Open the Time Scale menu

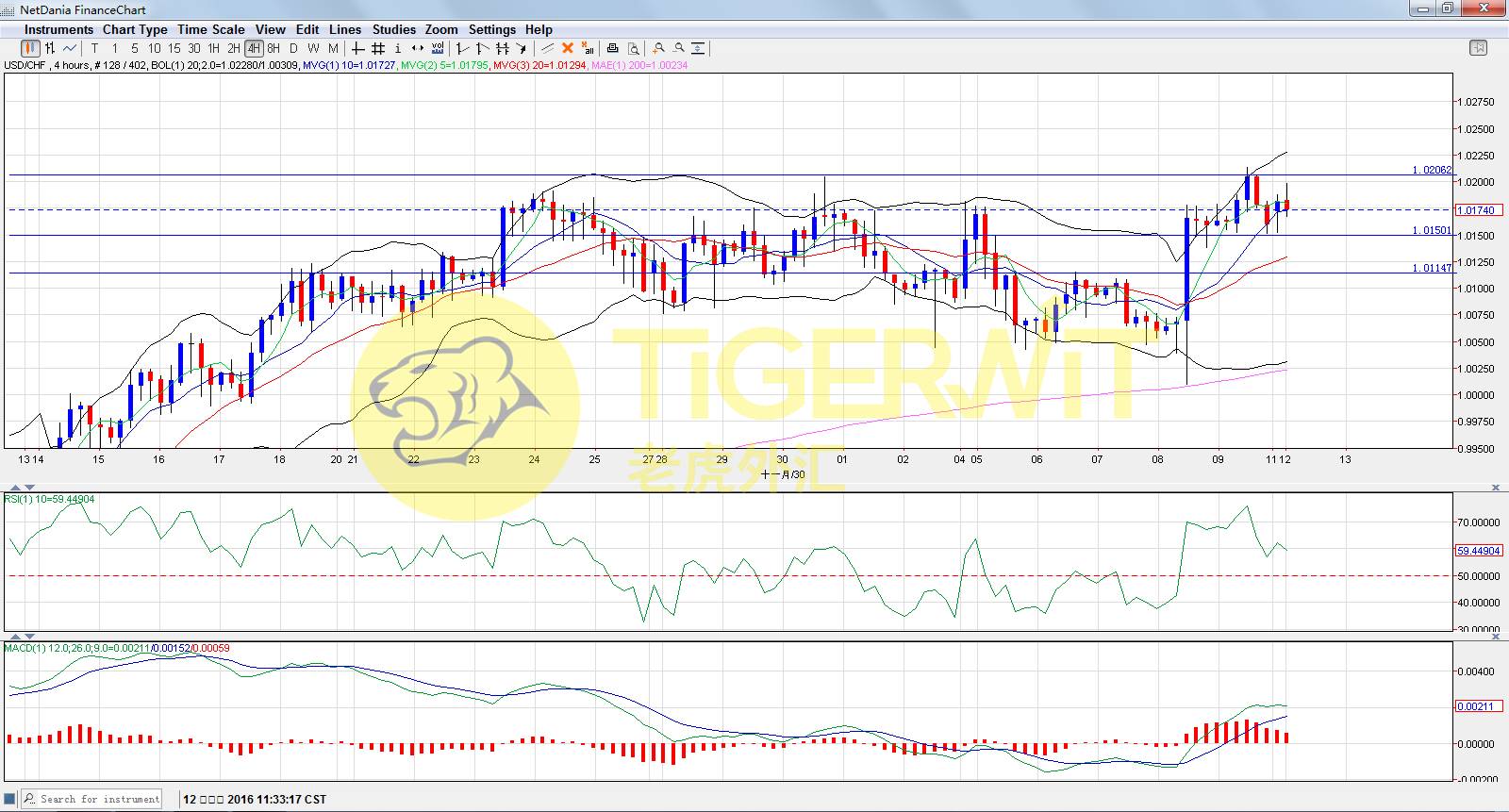tap(211, 29)
